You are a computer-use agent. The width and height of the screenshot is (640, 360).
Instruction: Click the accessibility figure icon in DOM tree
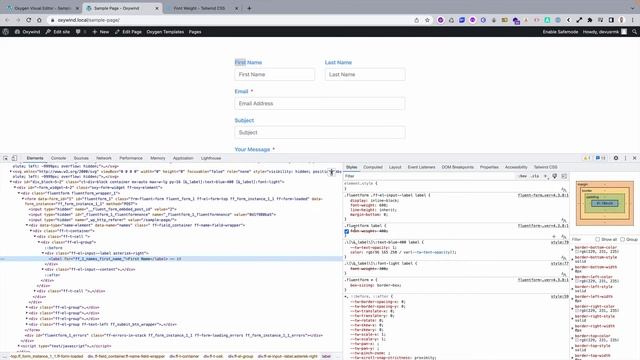(x=331, y=172)
